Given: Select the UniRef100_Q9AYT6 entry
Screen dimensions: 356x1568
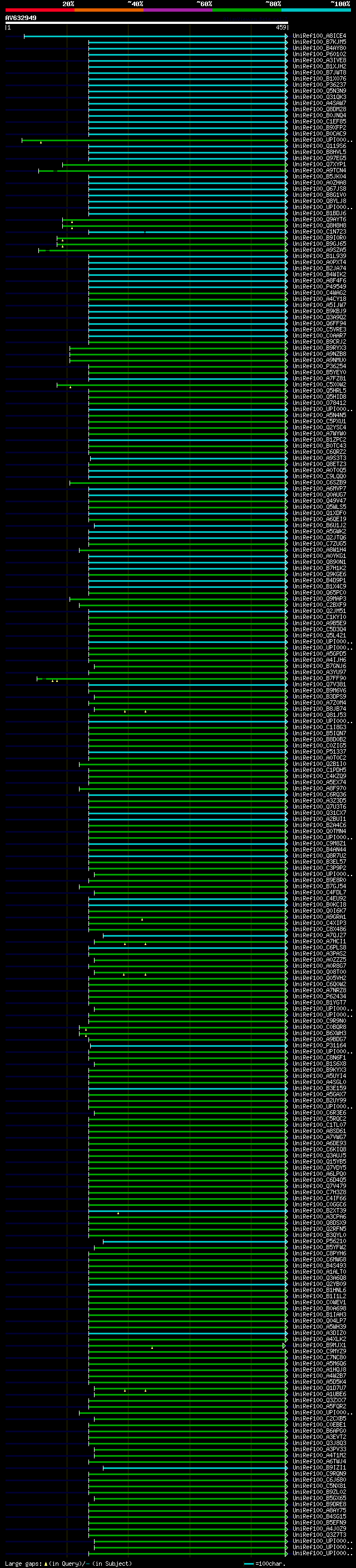Looking at the screenshot, I should 319,220.
